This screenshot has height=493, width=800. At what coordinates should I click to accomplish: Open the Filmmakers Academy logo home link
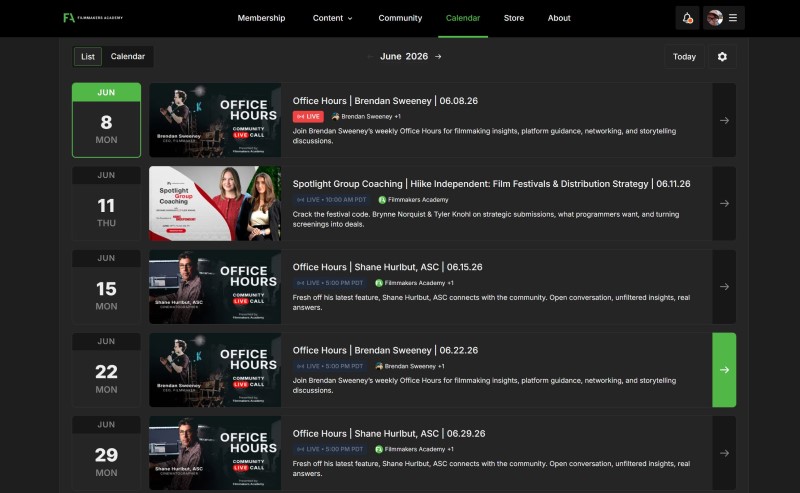tap(93, 18)
